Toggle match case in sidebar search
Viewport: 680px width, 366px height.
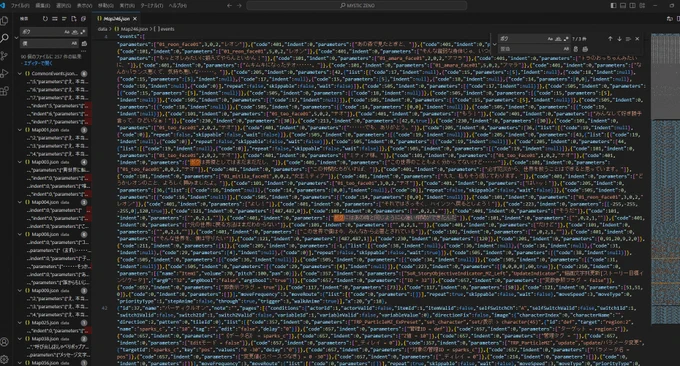tap(67, 32)
